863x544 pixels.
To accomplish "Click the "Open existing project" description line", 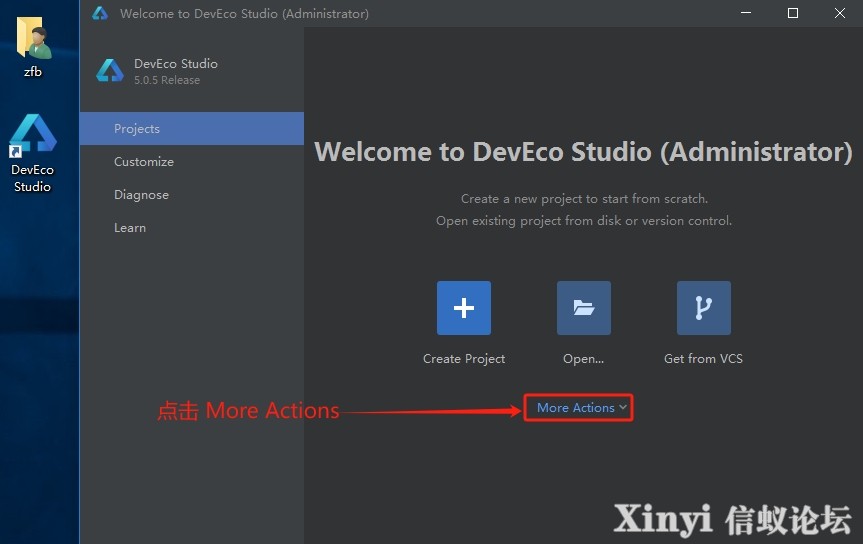I will pyautogui.click(x=584, y=220).
